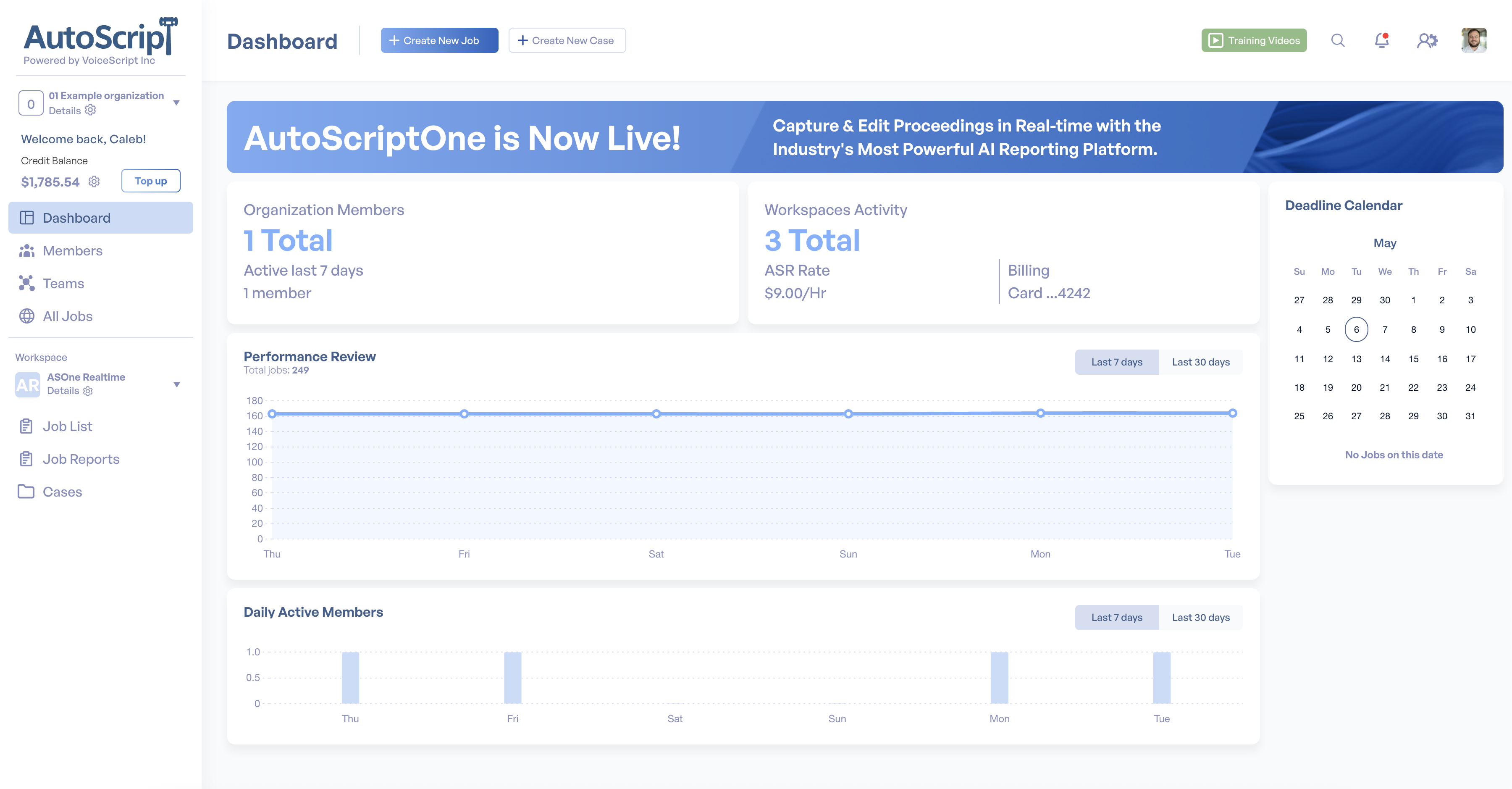
Task: Select May 31 in Deadline Calendar
Action: pos(1470,416)
